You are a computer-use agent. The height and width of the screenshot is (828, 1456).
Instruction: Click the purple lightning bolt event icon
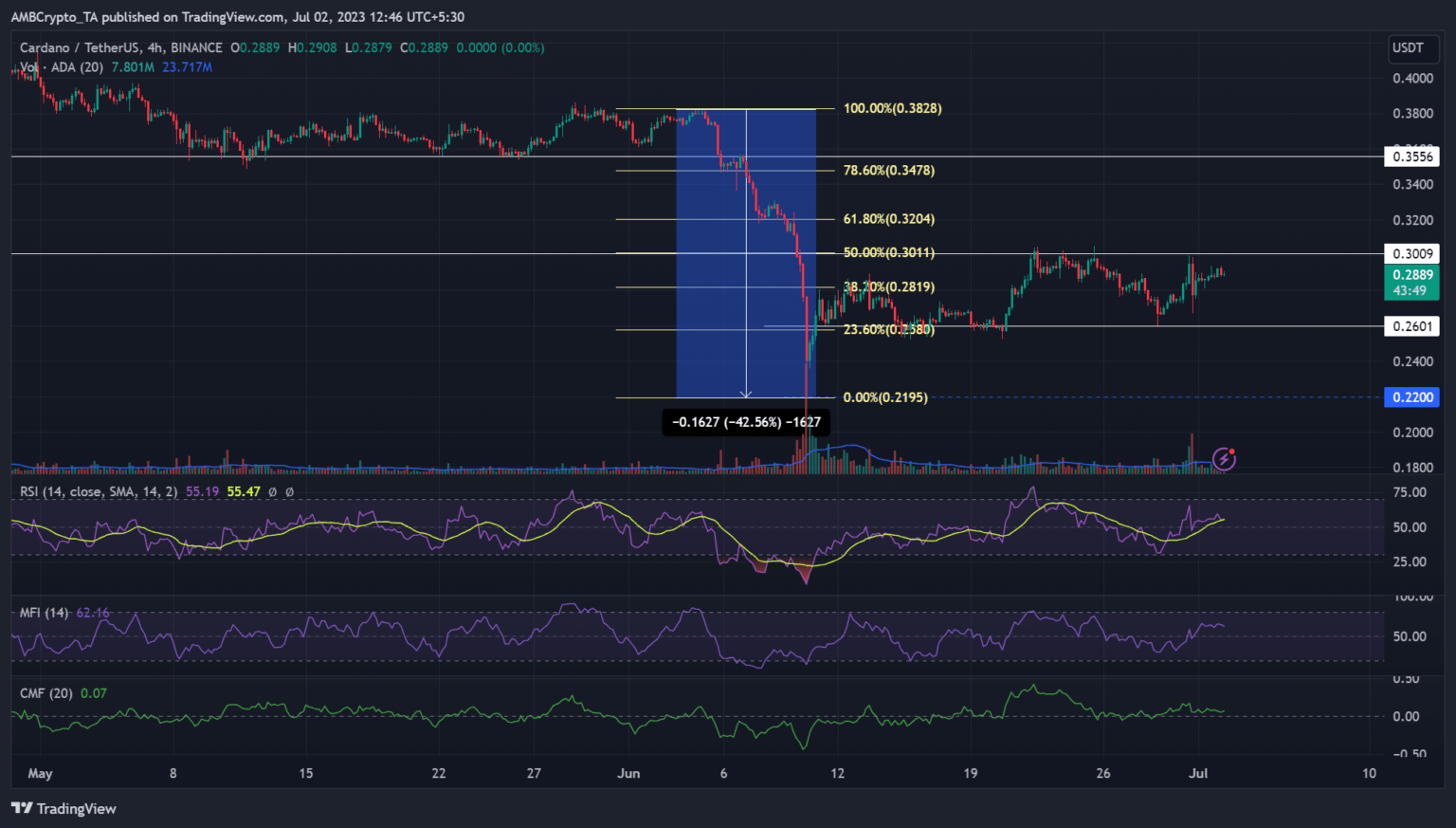coord(1224,459)
